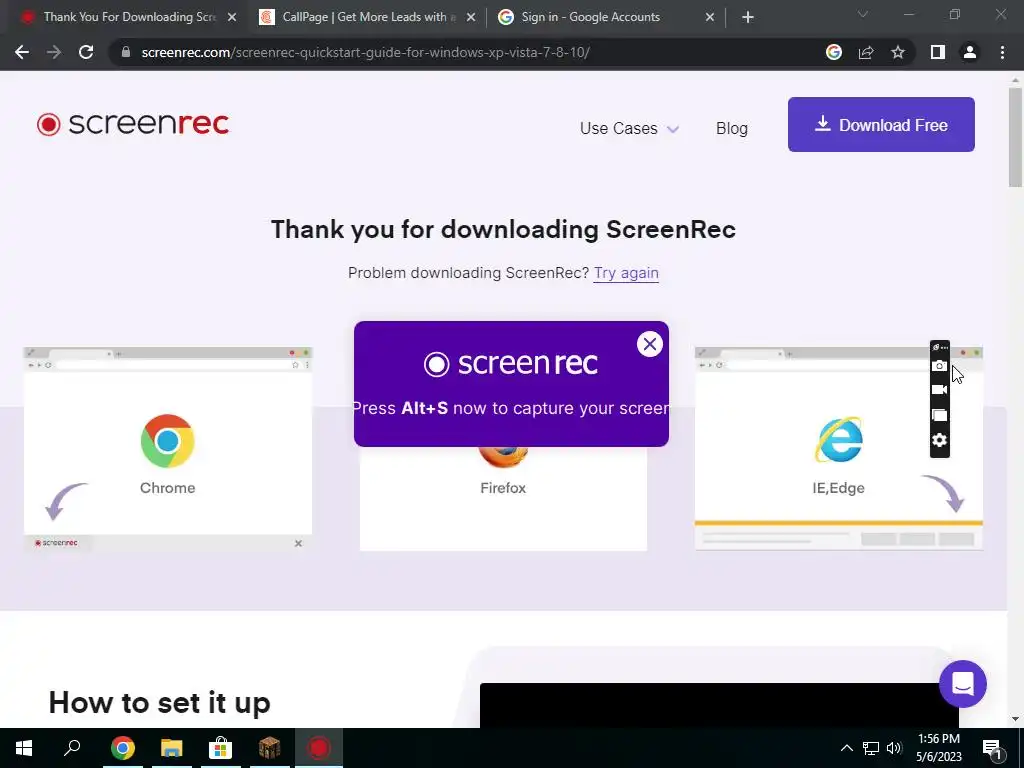Open volume control in tray

[x=894, y=748]
